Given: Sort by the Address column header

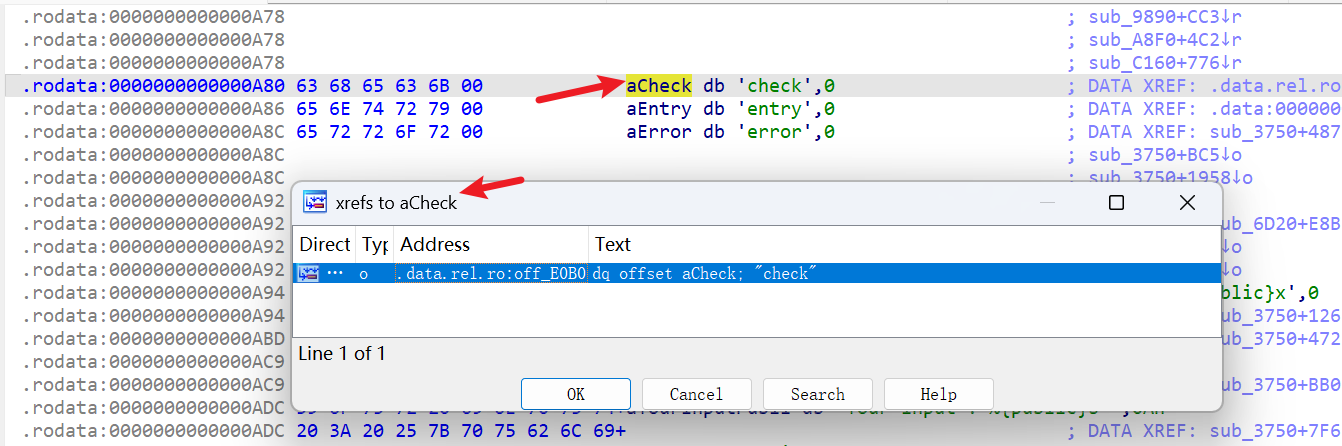Looking at the screenshot, I should tap(435, 244).
